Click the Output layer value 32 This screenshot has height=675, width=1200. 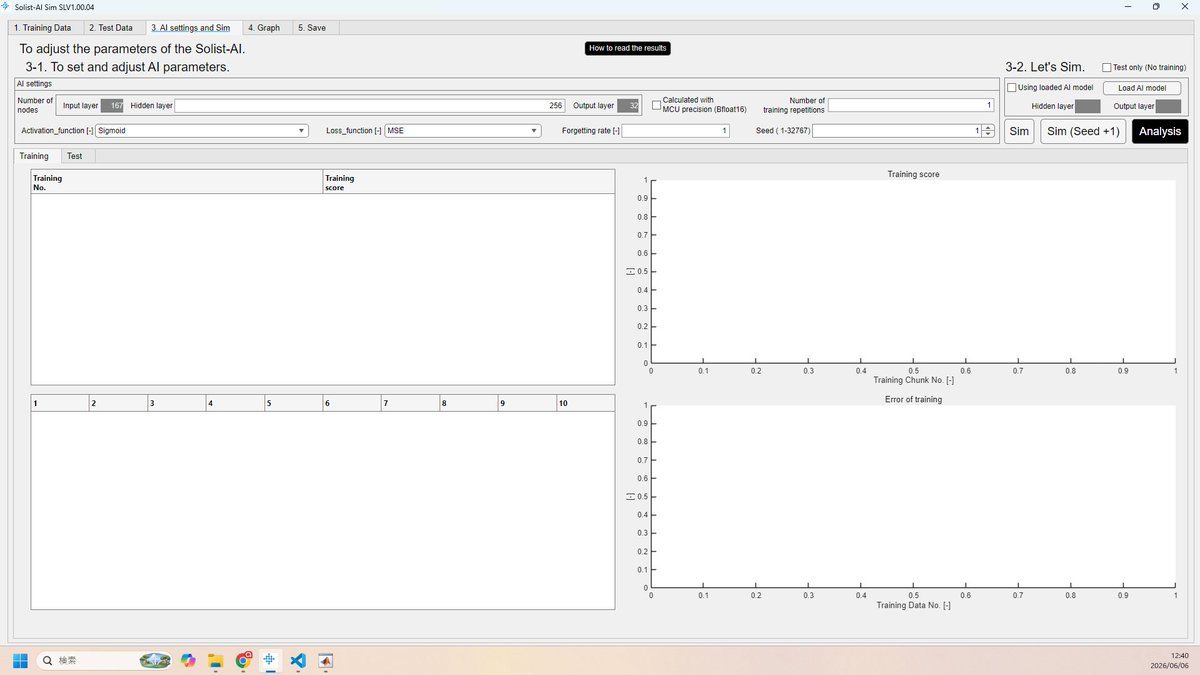tap(629, 105)
